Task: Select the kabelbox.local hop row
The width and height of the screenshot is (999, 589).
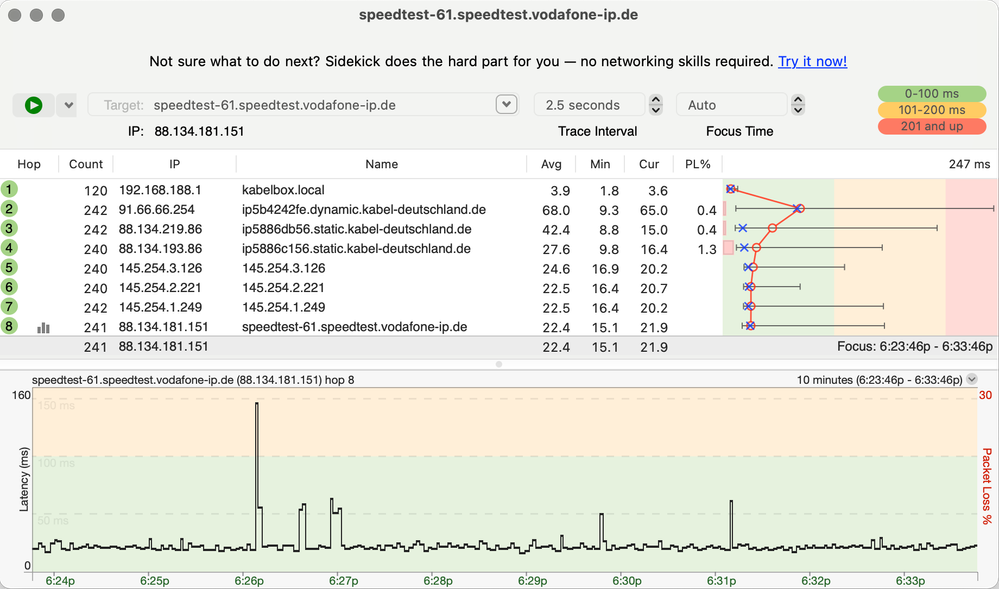Action: pos(300,190)
